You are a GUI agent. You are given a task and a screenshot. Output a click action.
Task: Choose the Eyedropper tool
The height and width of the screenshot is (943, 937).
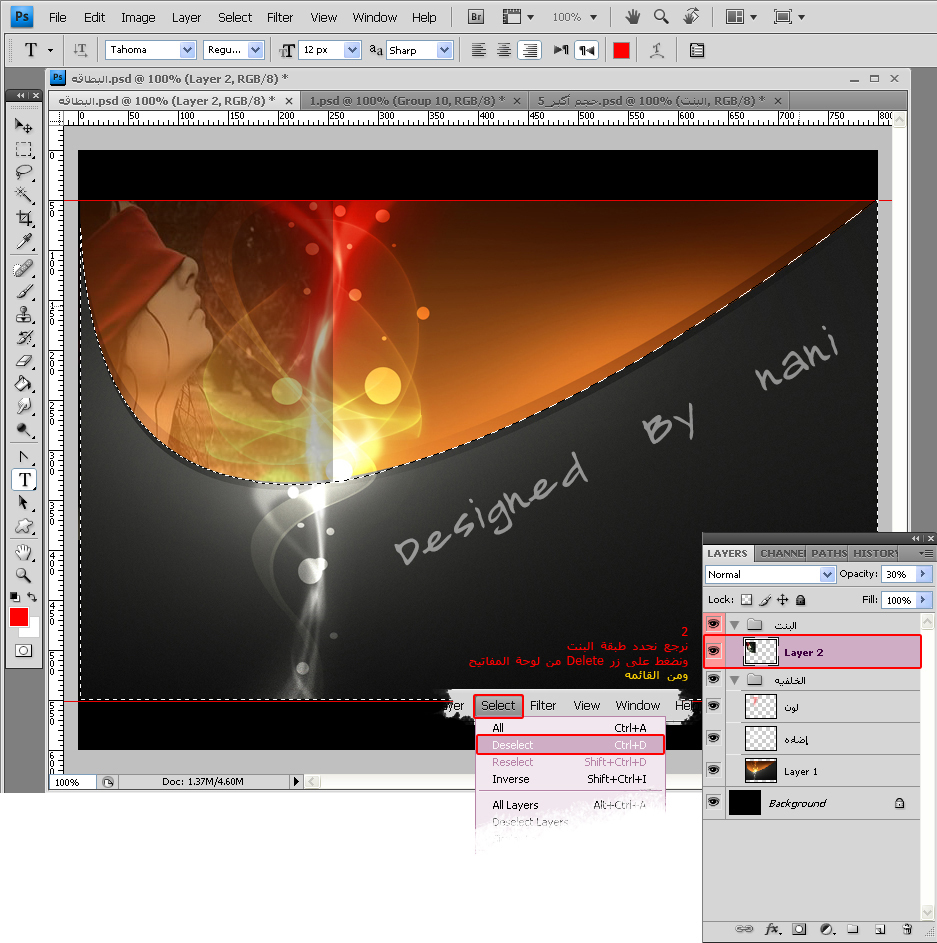click(x=24, y=242)
